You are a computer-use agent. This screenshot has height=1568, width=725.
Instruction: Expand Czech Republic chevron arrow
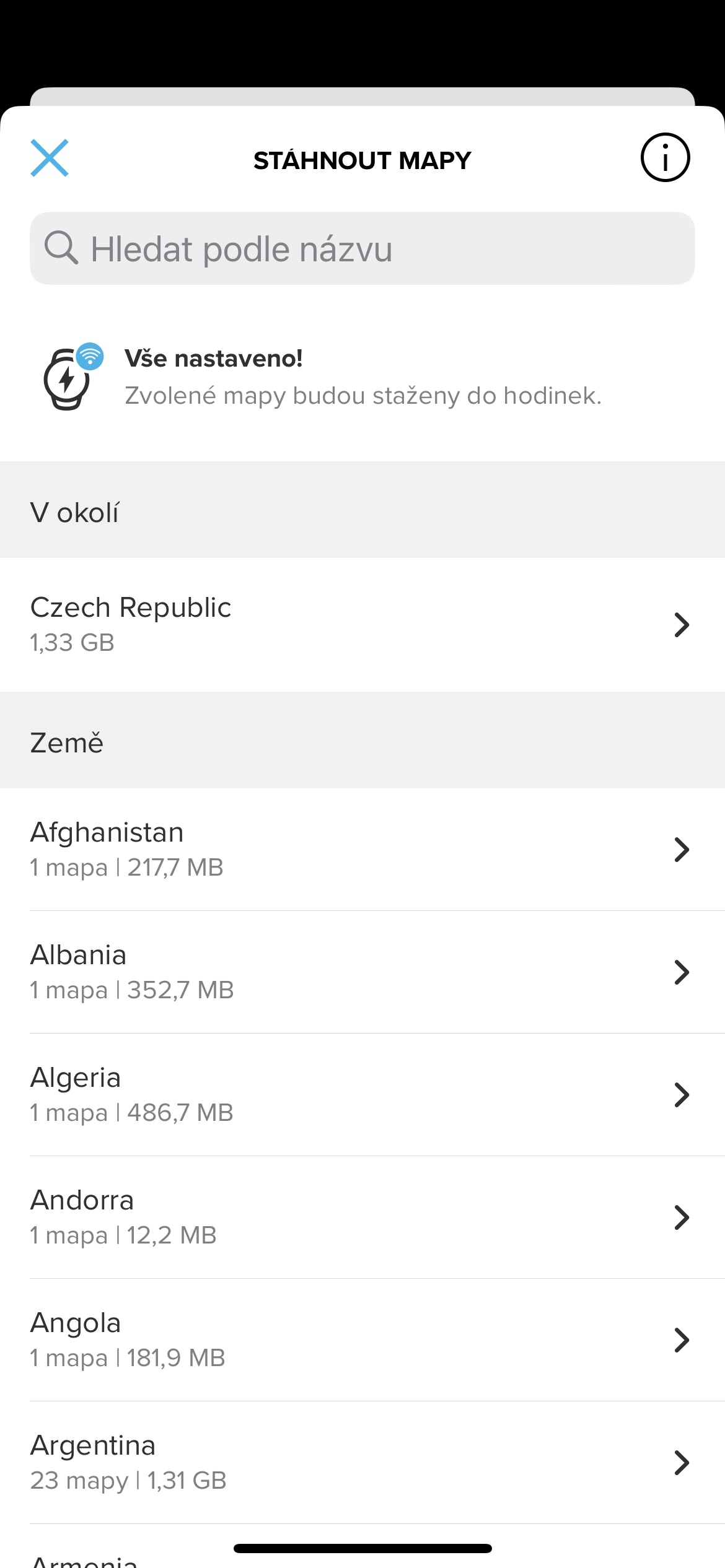coord(682,625)
